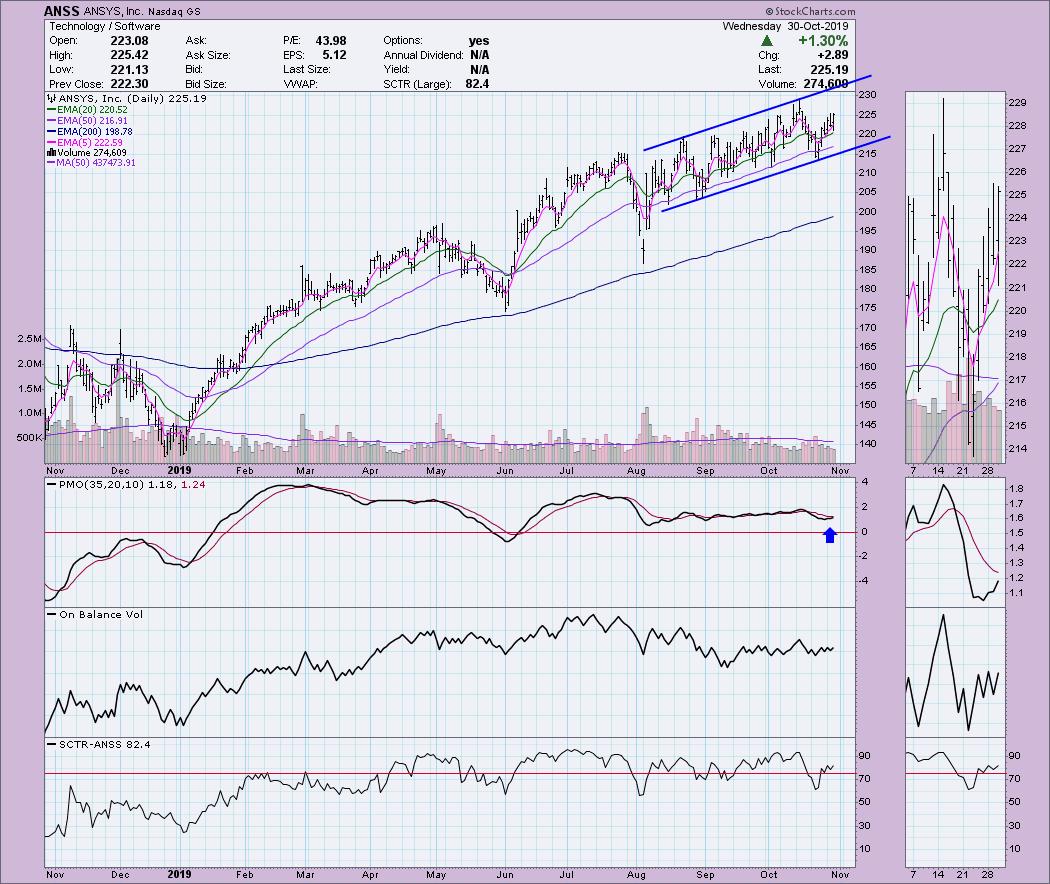Click the Yield N/A value
This screenshot has height=884, width=1050.
[479, 70]
